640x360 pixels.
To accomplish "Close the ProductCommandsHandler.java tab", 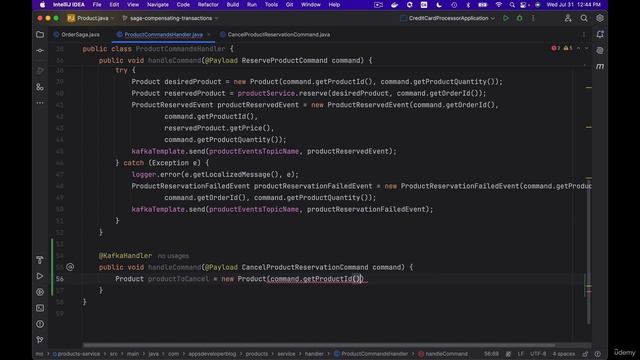I will coord(209,35).
